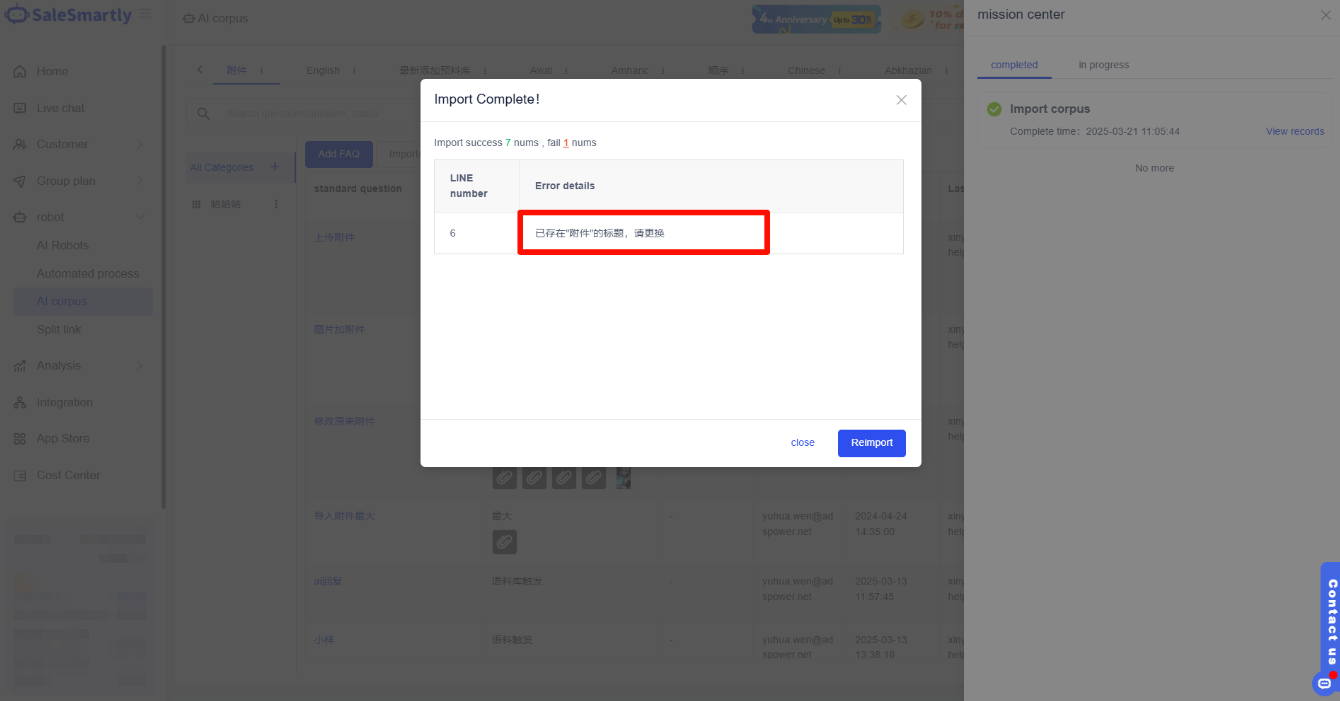
Task: Close the mission center panel
Action: (x=1326, y=14)
